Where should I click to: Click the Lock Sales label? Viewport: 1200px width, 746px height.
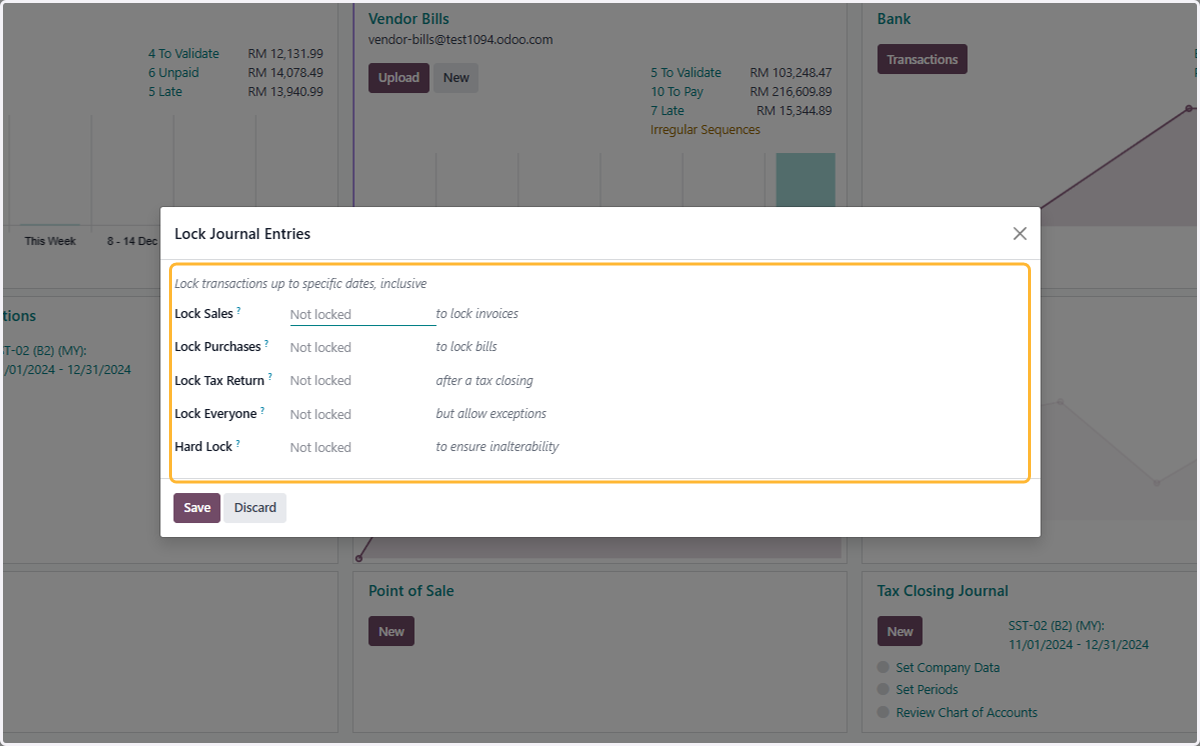pos(204,314)
